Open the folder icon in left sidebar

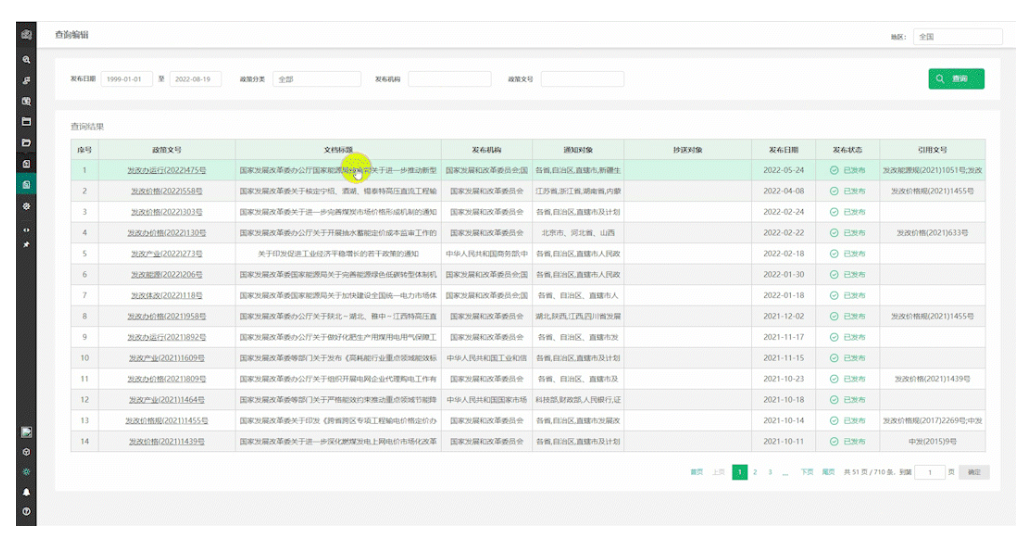coord(26,143)
